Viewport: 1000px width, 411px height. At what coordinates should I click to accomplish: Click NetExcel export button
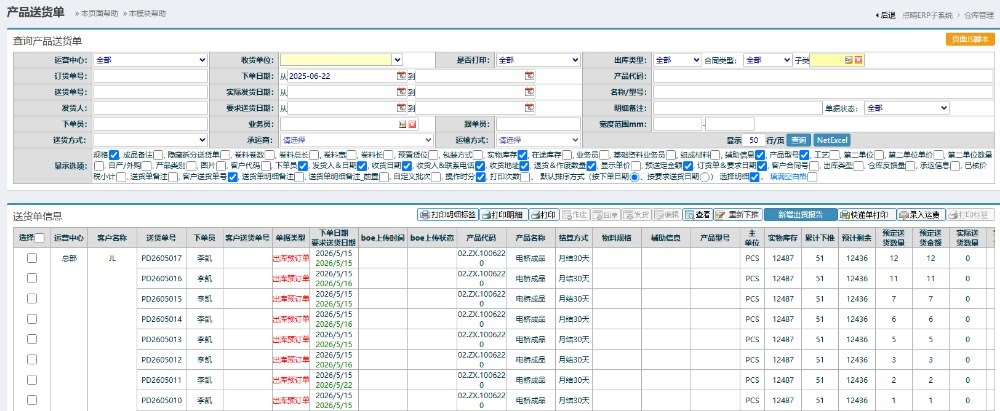[x=832, y=140]
